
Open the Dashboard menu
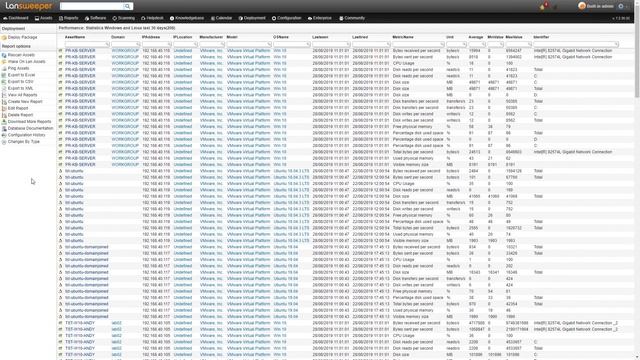tap(16, 18)
